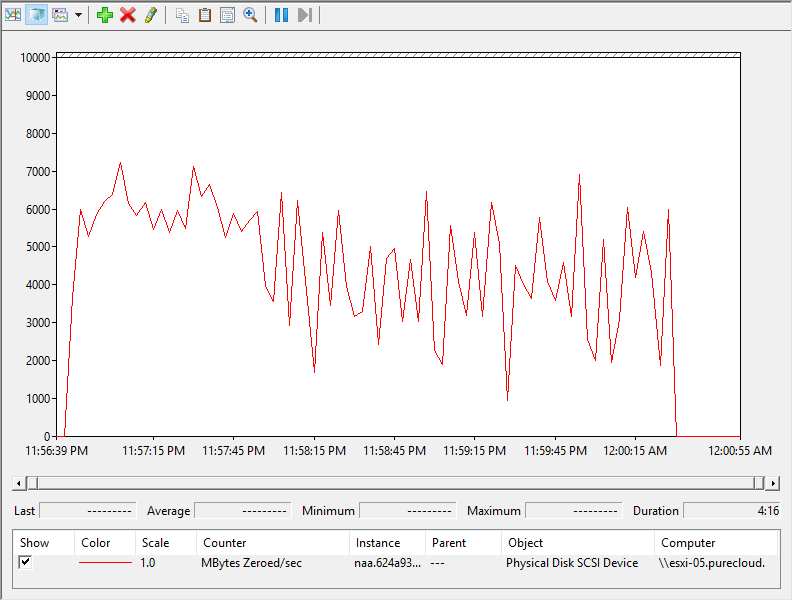Click the Duration field showing 4:16
The image size is (793, 601).
[x=732, y=510]
